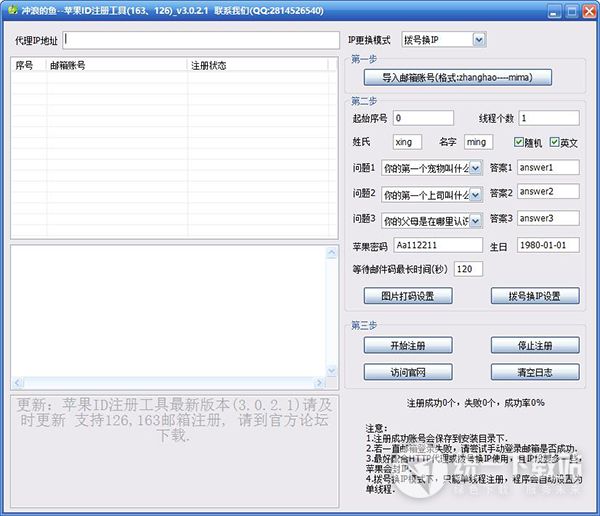This screenshot has width=600, height=516.
Task: Click the 答案3 answer field
Action: point(548,218)
